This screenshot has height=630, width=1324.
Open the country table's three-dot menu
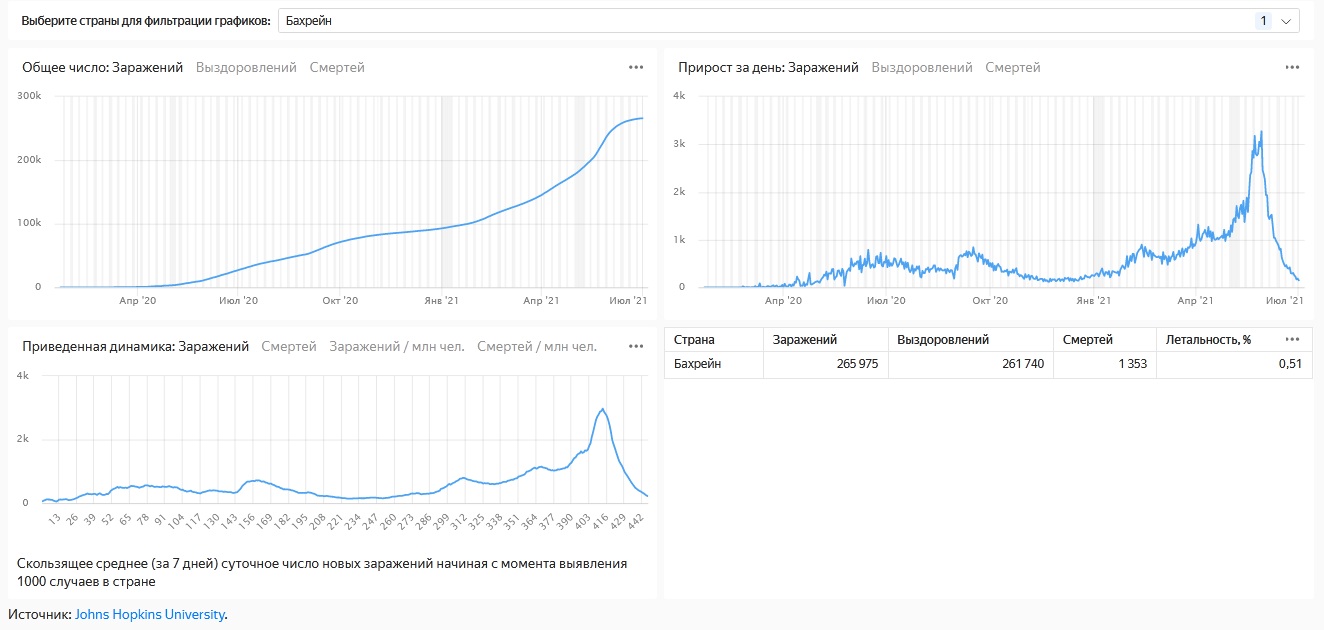coord(1292,339)
